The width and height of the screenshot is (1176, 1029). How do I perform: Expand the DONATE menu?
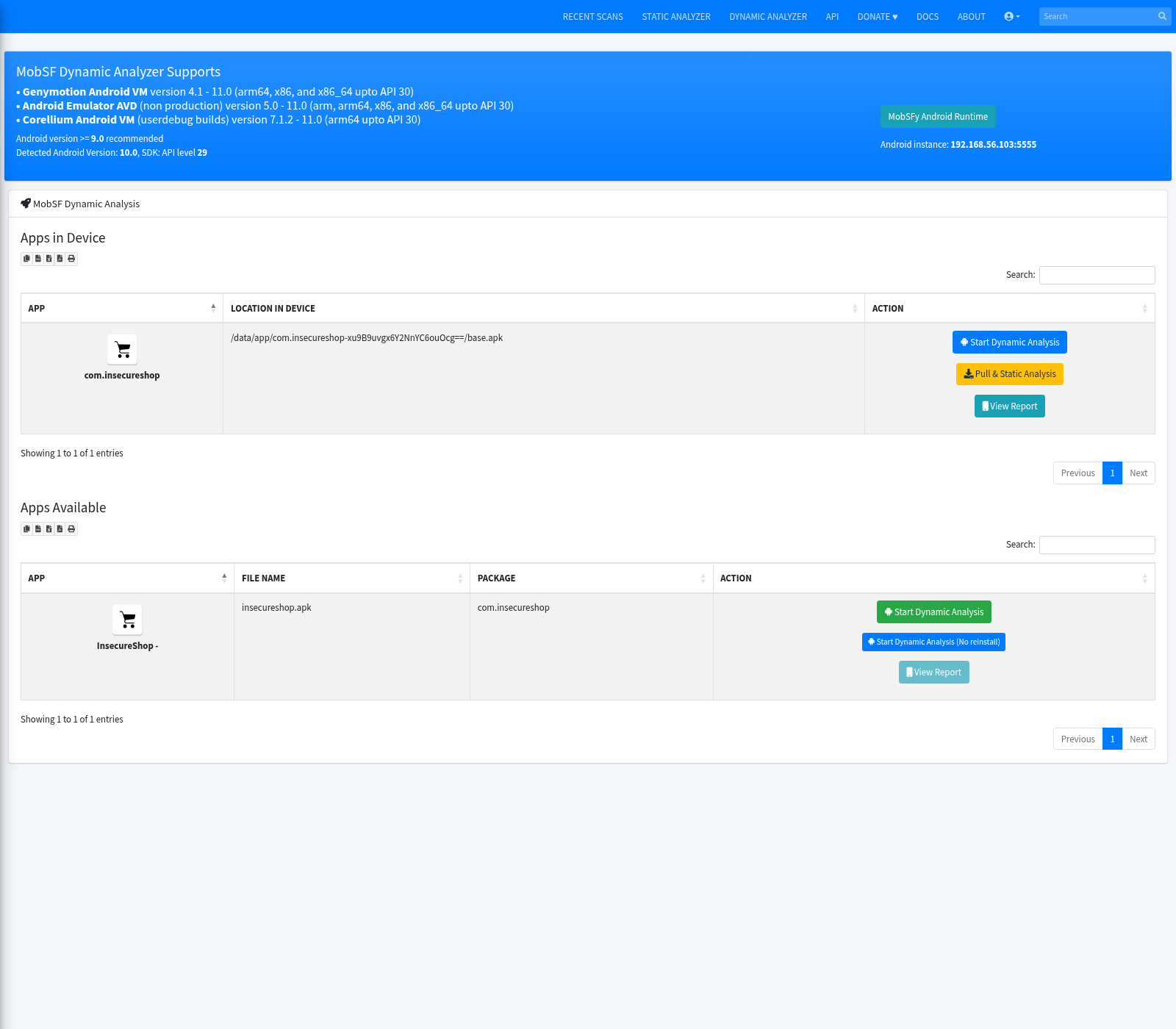[x=878, y=16]
